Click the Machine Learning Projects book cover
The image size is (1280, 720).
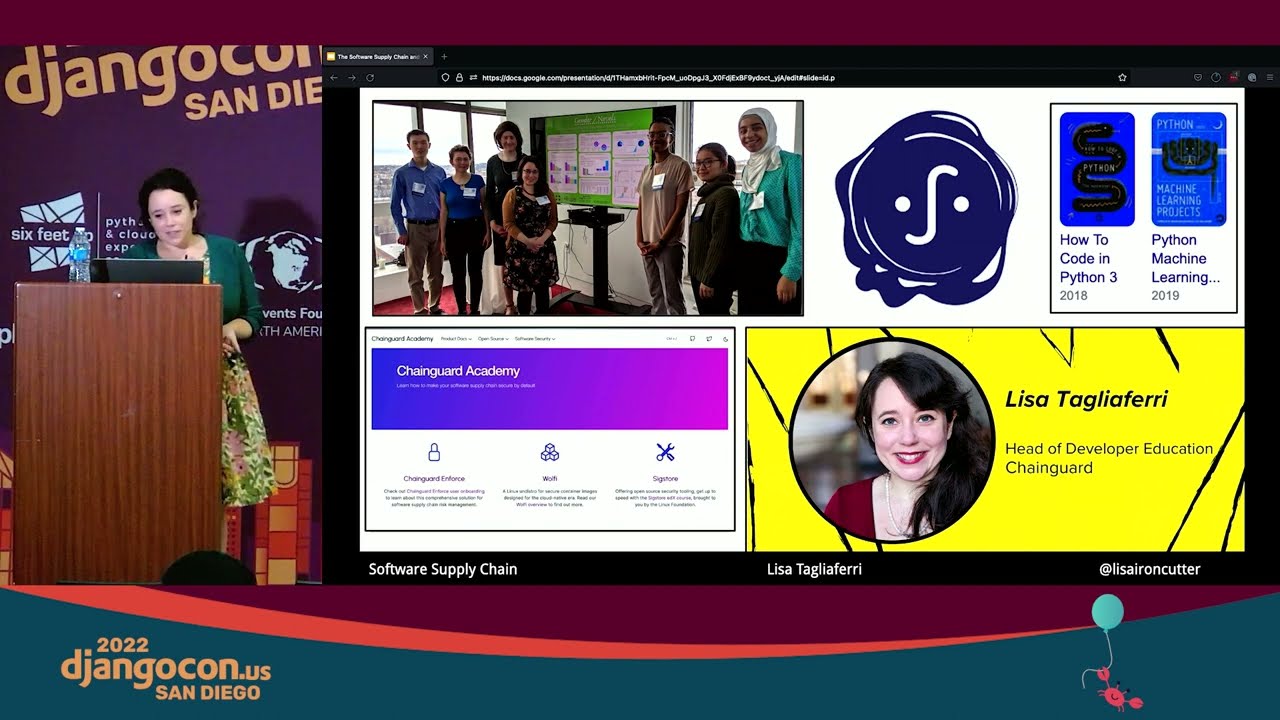pyautogui.click(x=1188, y=169)
